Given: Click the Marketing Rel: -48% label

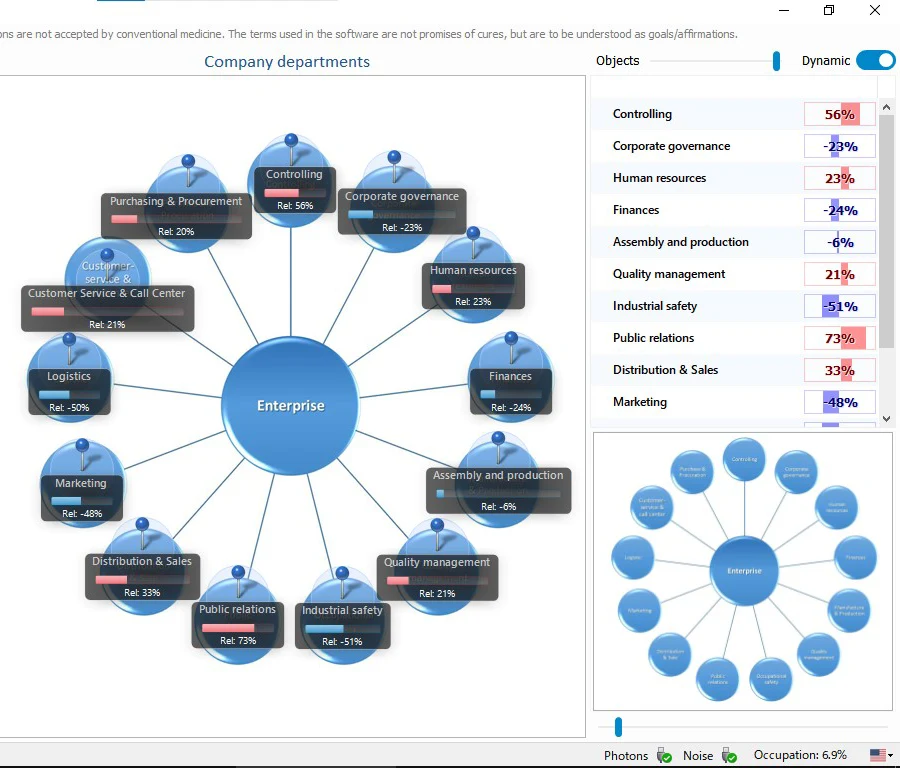Looking at the screenshot, I should pos(82,498).
